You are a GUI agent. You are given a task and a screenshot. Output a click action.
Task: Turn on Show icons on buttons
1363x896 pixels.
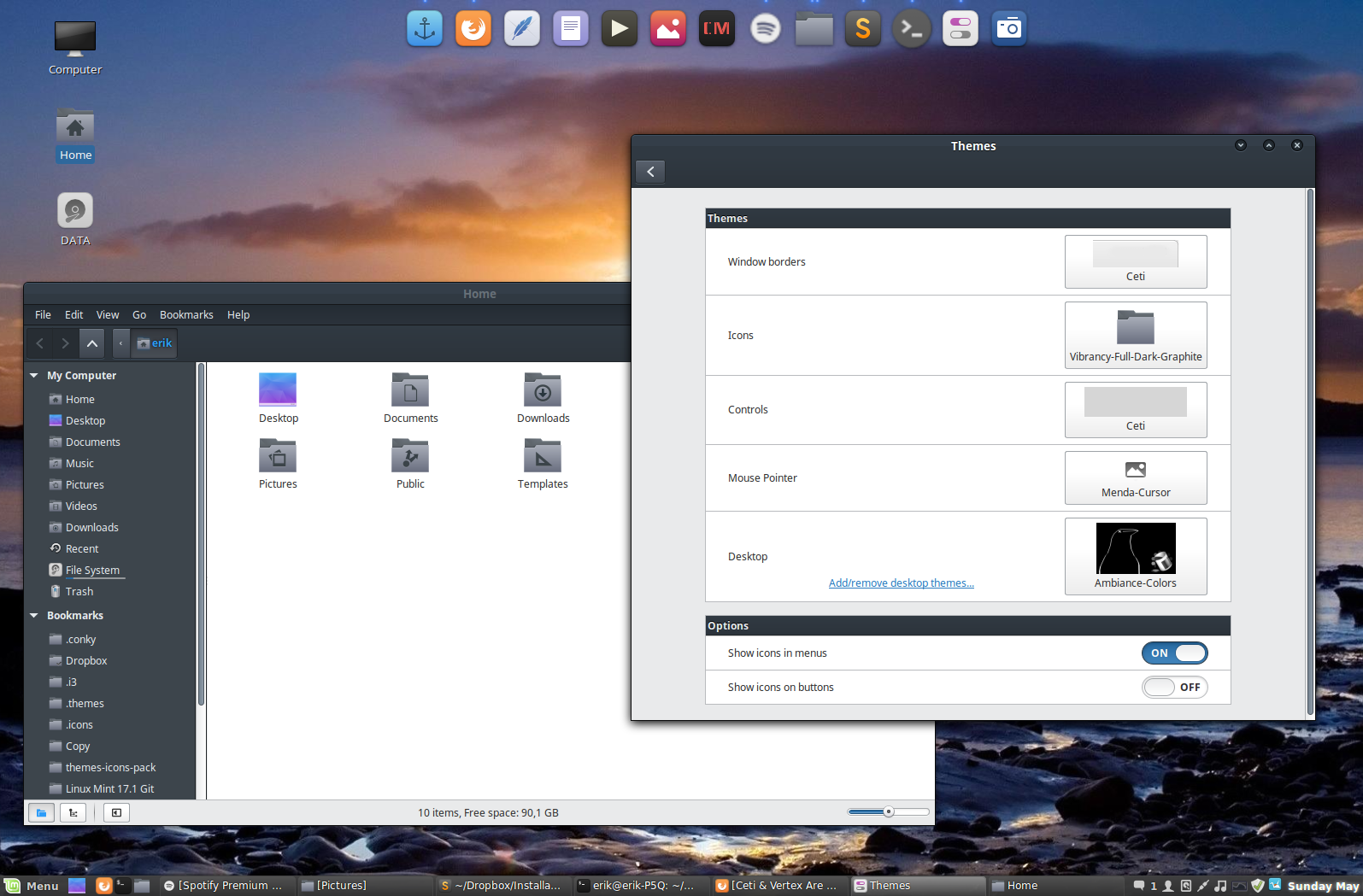(1174, 688)
